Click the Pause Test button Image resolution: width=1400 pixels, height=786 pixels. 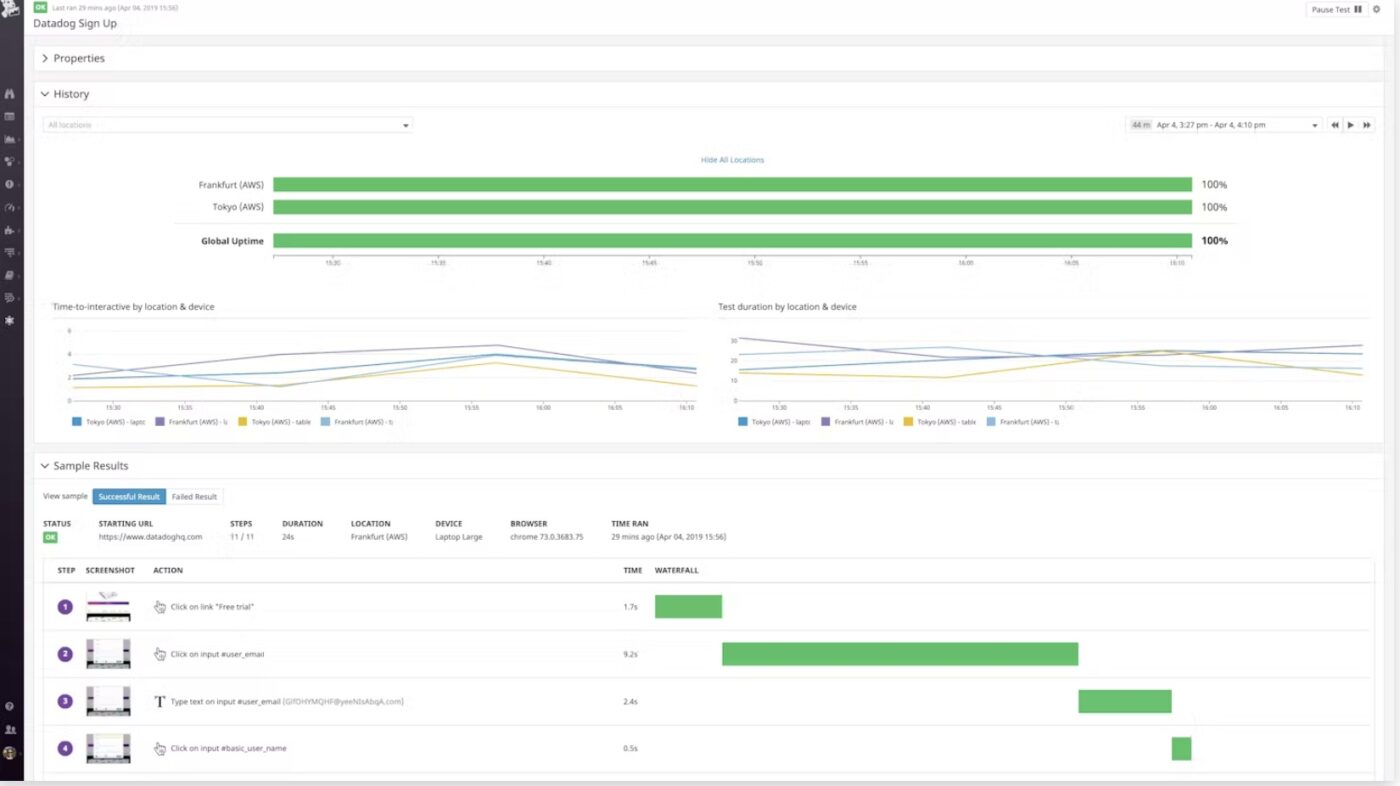click(x=1335, y=10)
